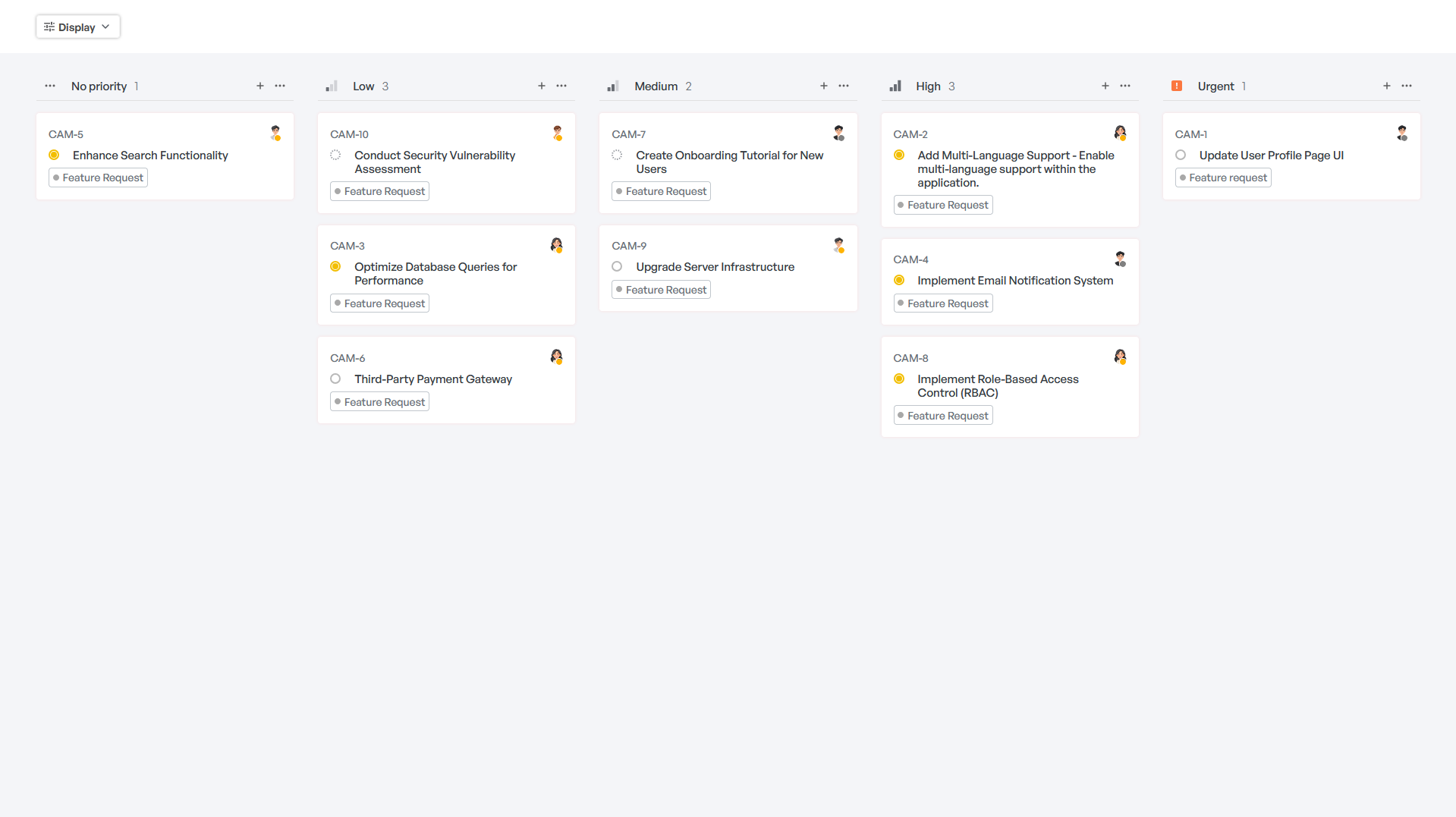
Task: Click the assignee avatar on CAM-1
Action: coord(1402,133)
